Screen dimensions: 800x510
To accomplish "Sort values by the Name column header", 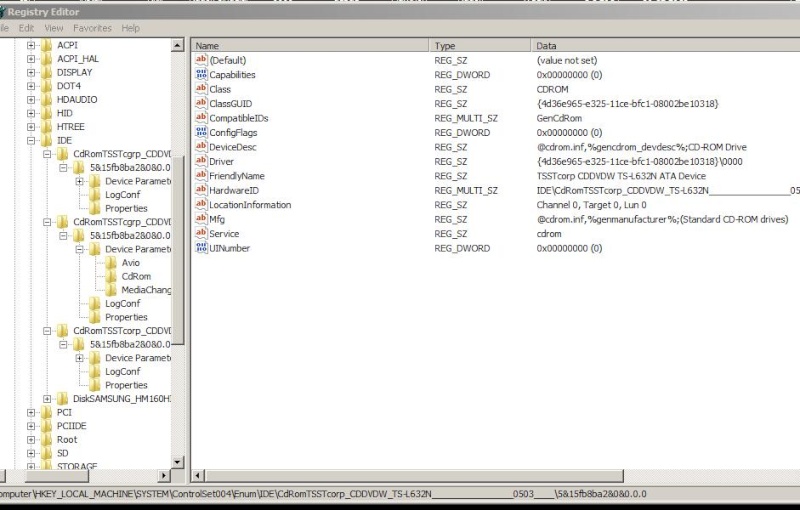I will pos(310,45).
